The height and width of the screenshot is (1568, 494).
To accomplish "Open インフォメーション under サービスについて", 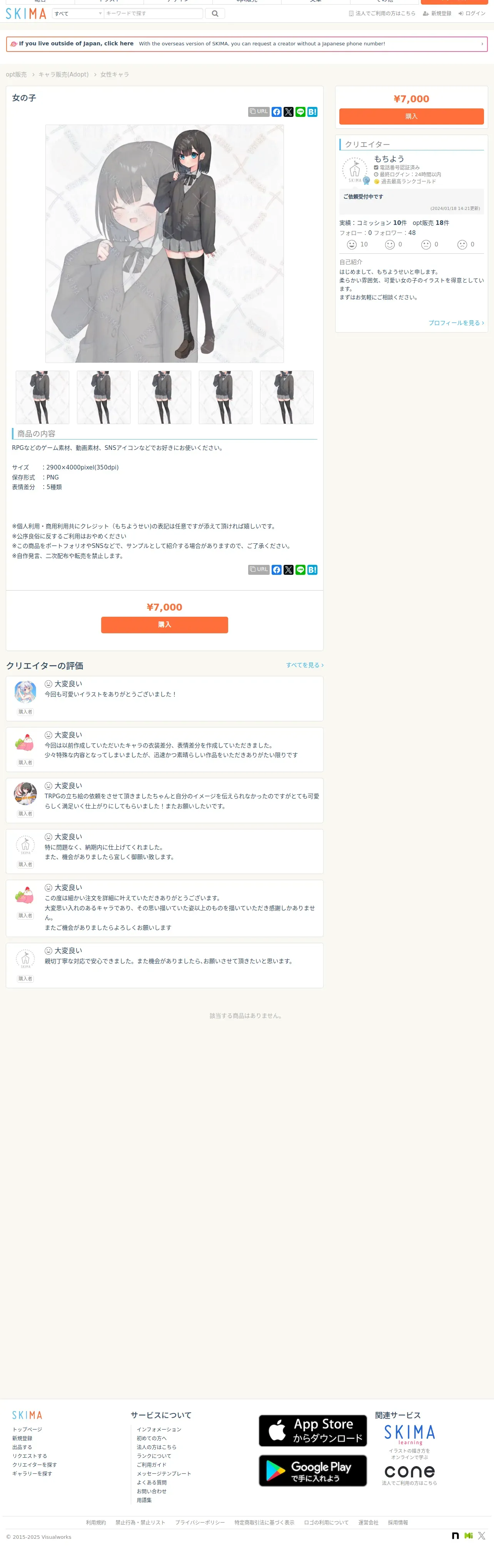I will [159, 1429].
